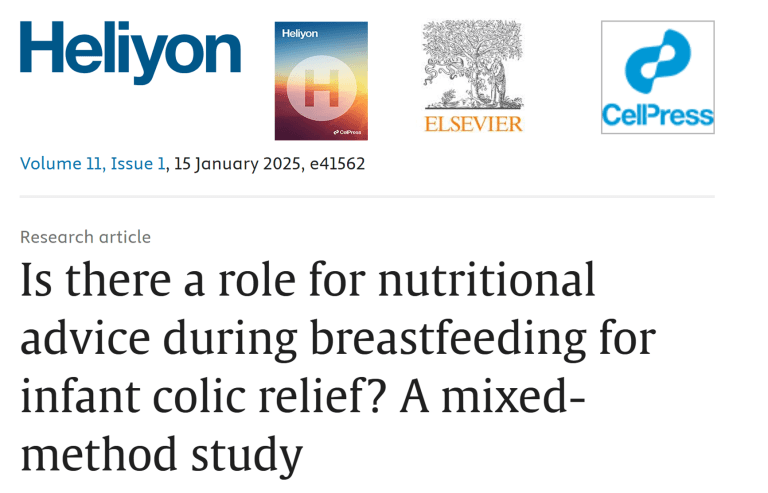Click 'infant colic relief?' in the title
This screenshot has height=493, width=768.
coord(199,397)
